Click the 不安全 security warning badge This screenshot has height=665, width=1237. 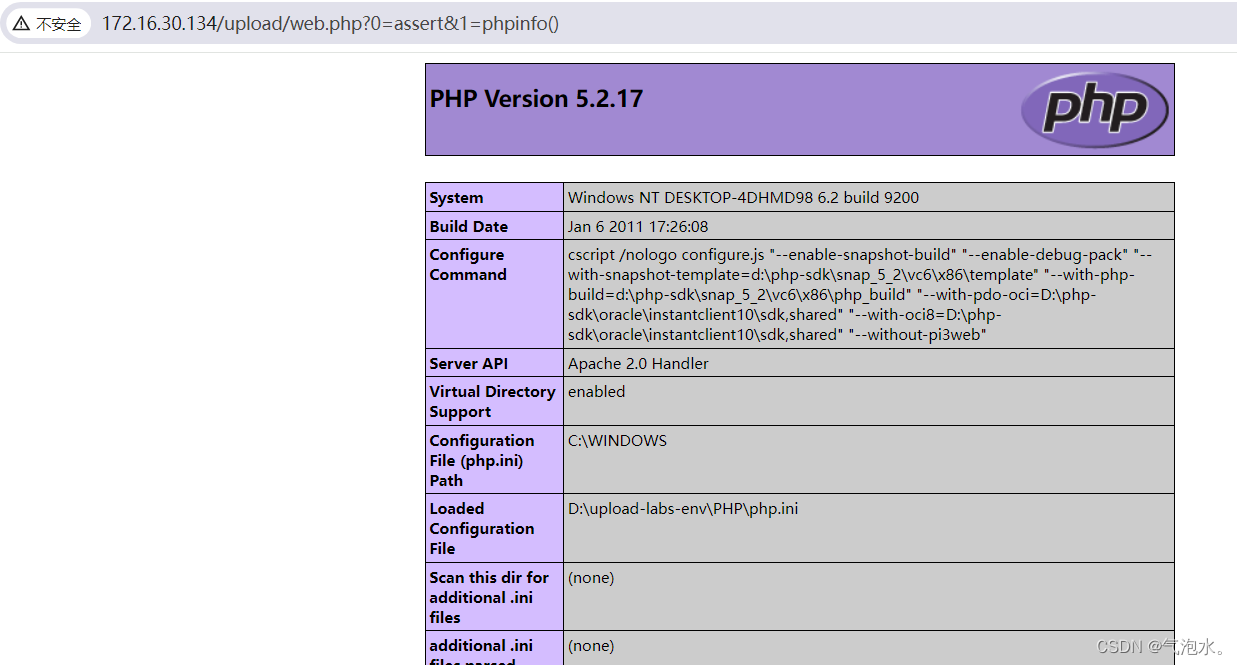pos(47,24)
